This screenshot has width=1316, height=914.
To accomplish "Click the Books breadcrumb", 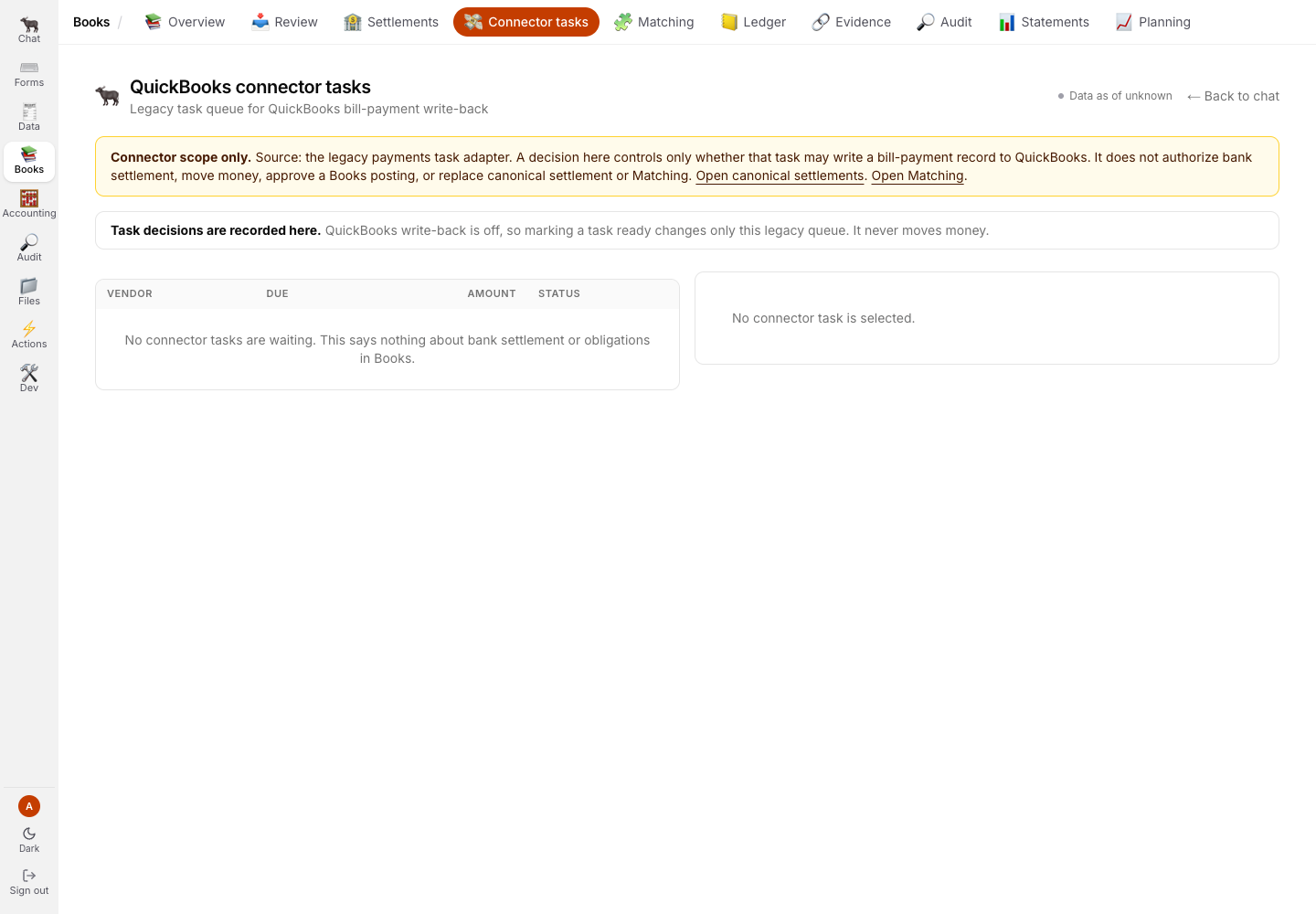I will pos(91,22).
